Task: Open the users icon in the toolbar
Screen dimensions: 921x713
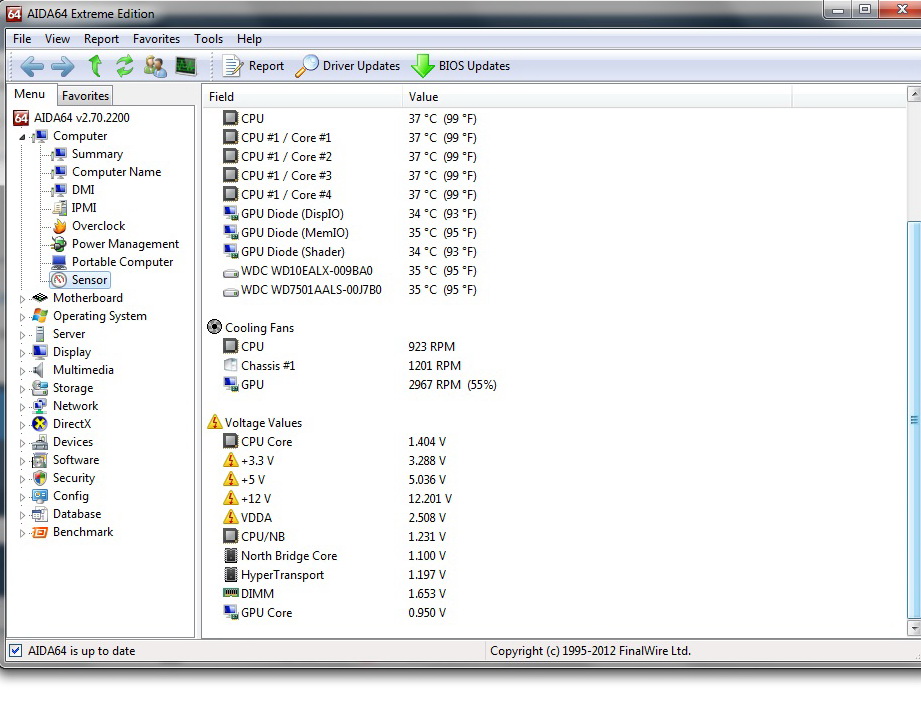Action: [x=155, y=66]
